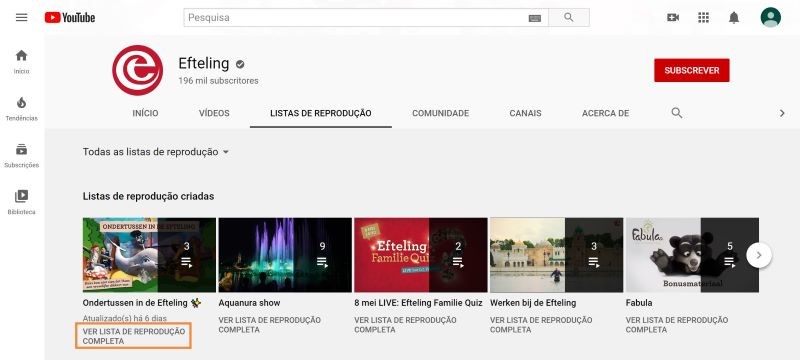Click the verified badge next to Efteling
800x360 pixels.
[240, 64]
